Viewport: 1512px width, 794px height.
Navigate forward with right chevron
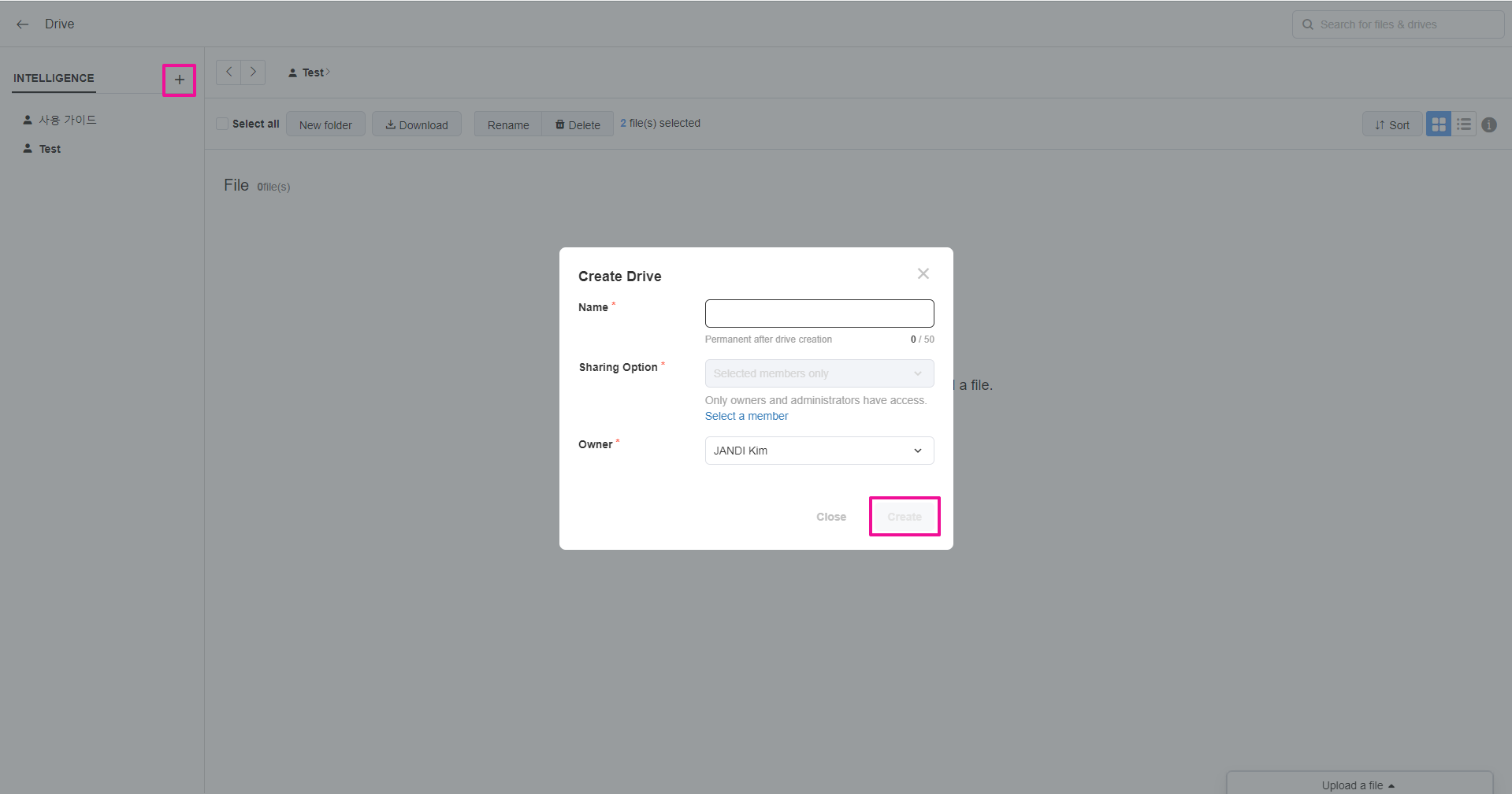click(253, 72)
